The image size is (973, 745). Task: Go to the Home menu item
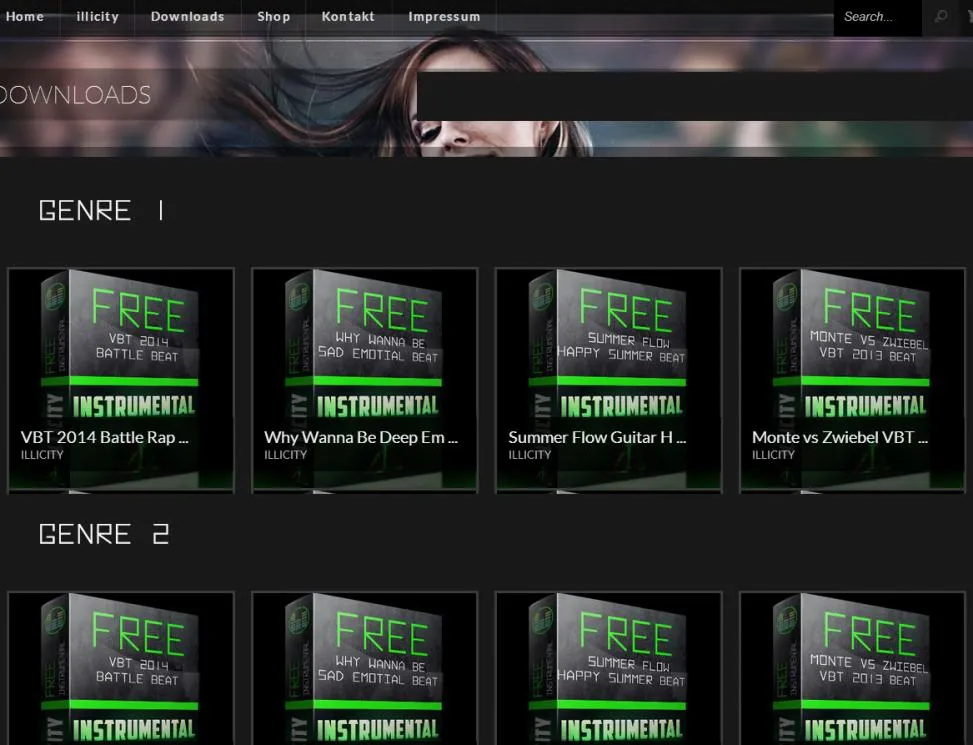24,17
